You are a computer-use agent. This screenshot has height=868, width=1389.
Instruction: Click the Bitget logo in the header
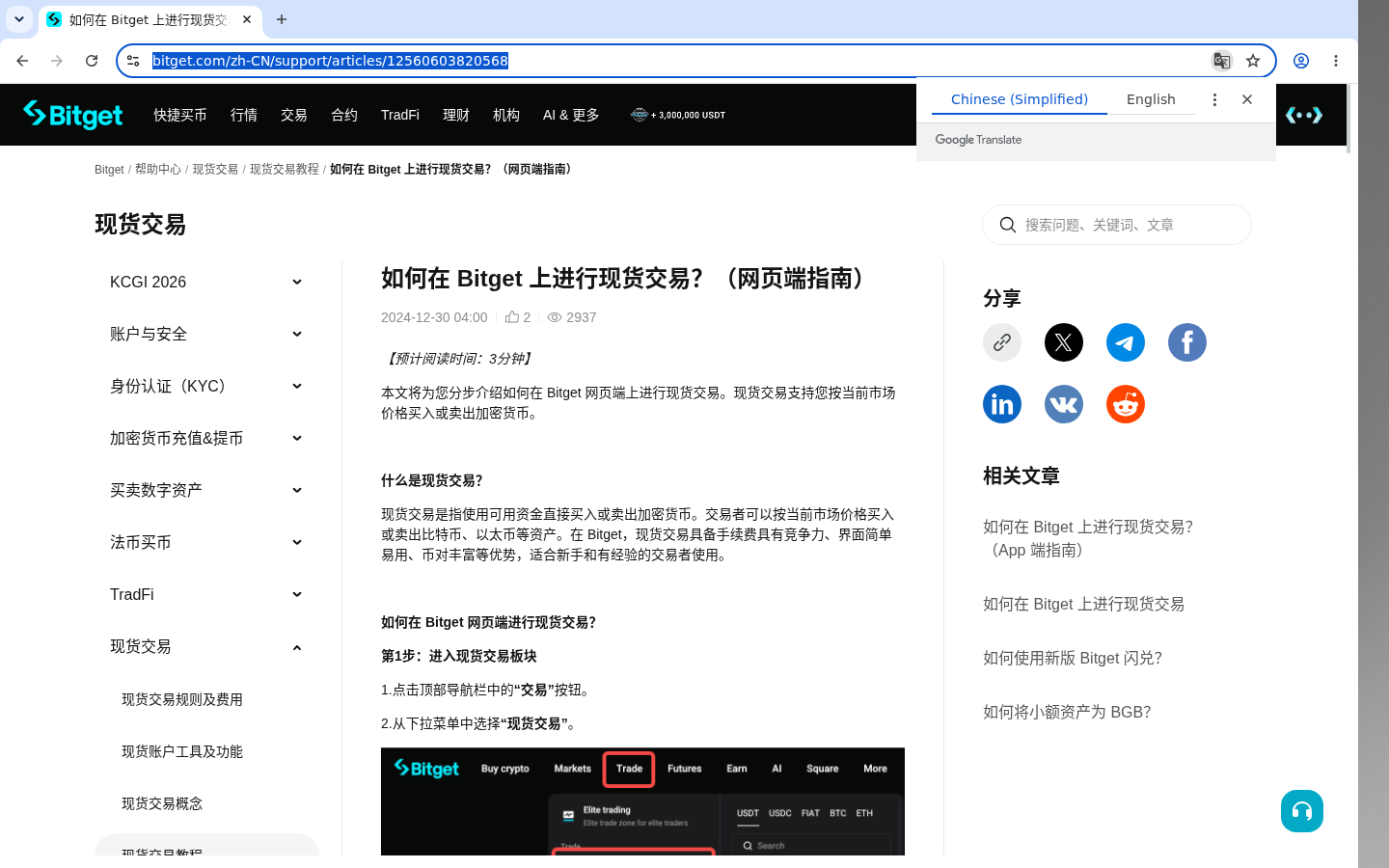click(x=73, y=115)
